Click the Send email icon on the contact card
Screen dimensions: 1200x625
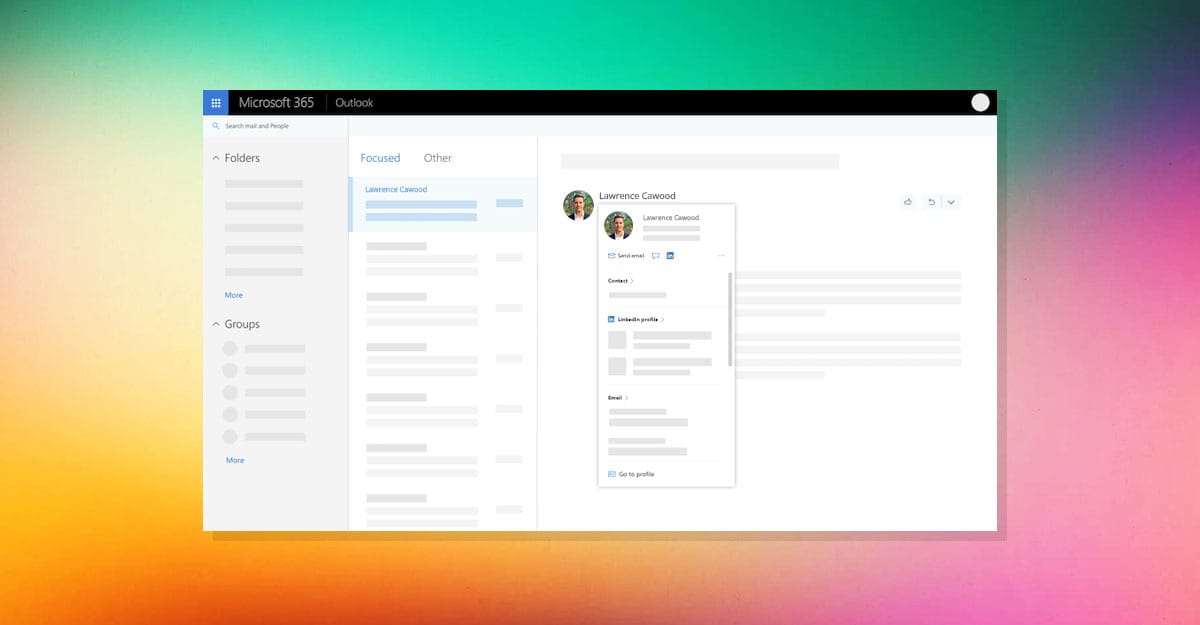pyautogui.click(x=611, y=255)
